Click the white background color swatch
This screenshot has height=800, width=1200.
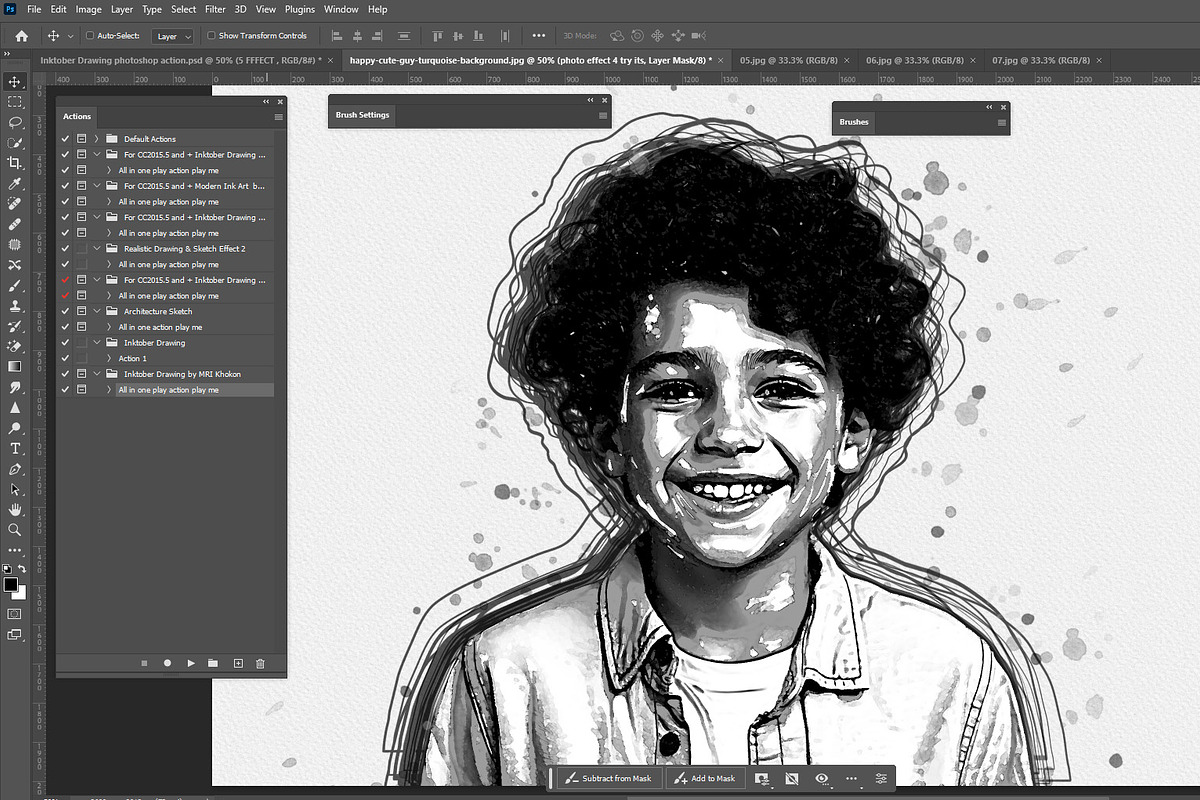pos(21,593)
